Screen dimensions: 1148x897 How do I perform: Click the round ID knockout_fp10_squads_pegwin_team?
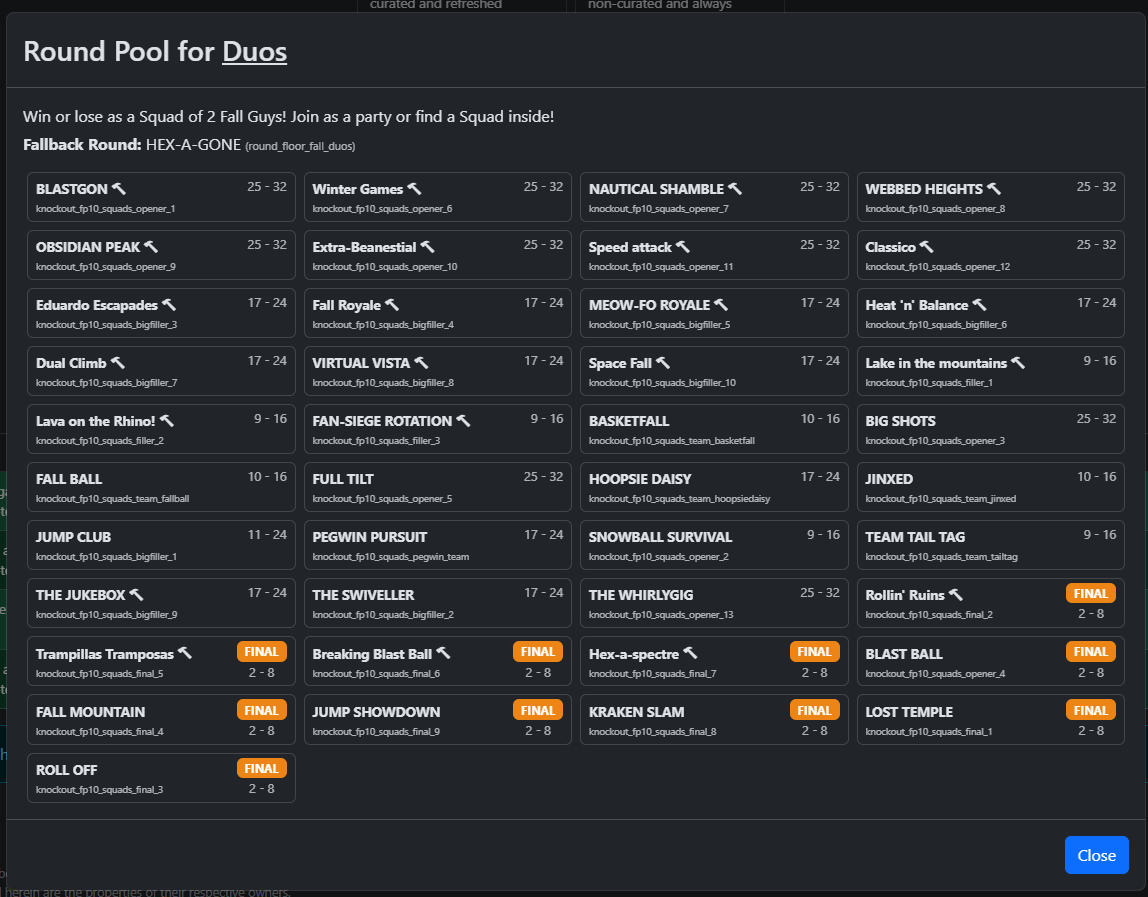point(390,557)
